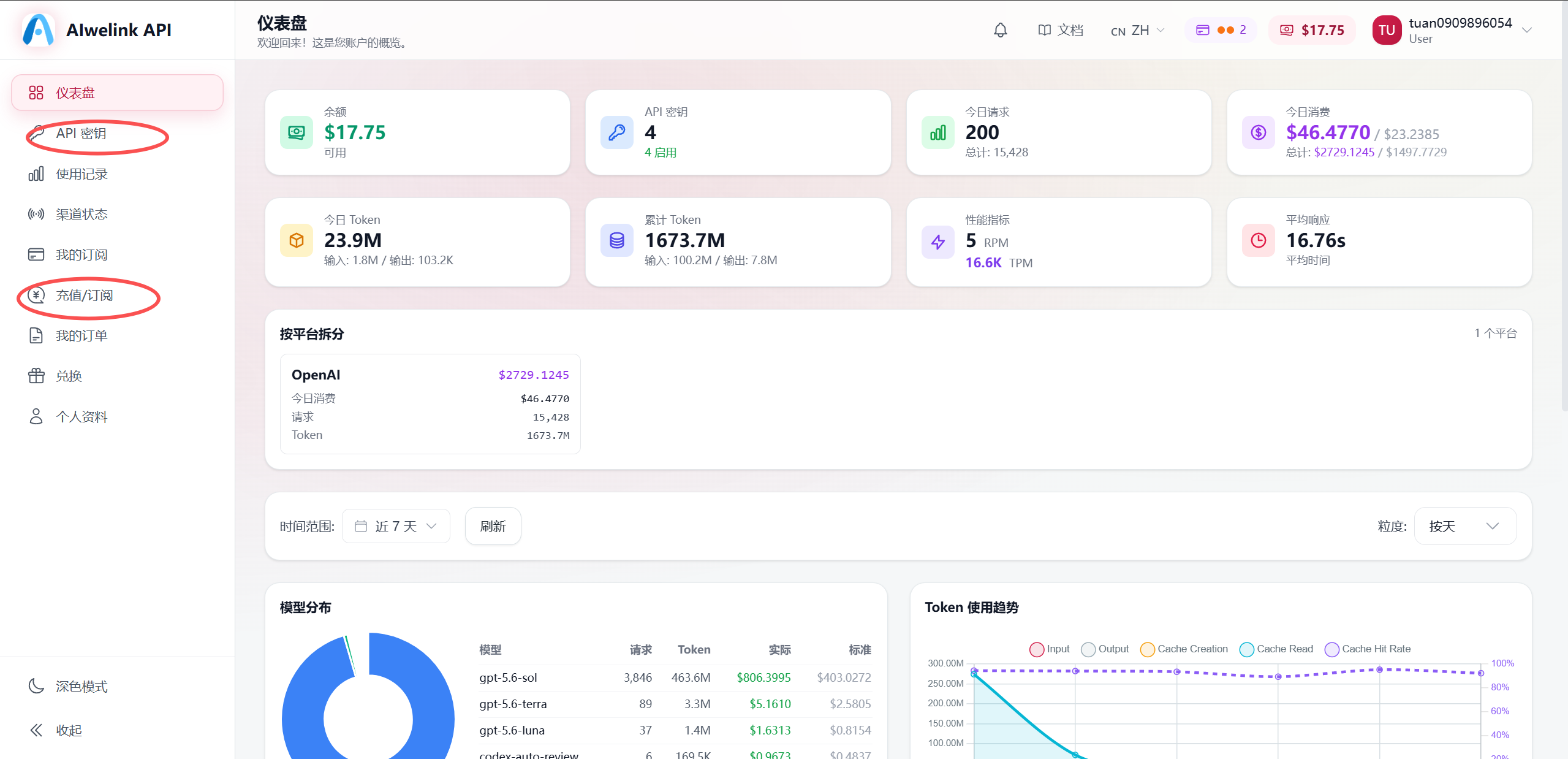
Task: Click the TU user avatar
Action: [x=1387, y=30]
